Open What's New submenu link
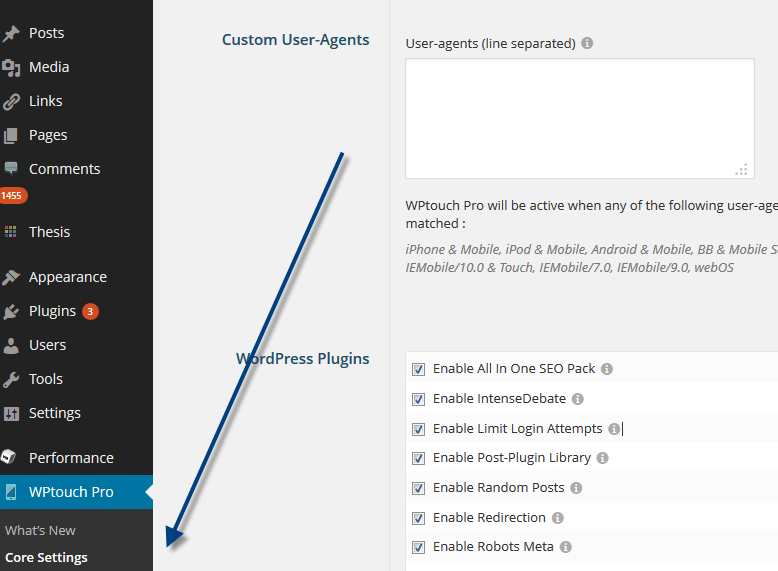The image size is (778, 571). click(40, 530)
